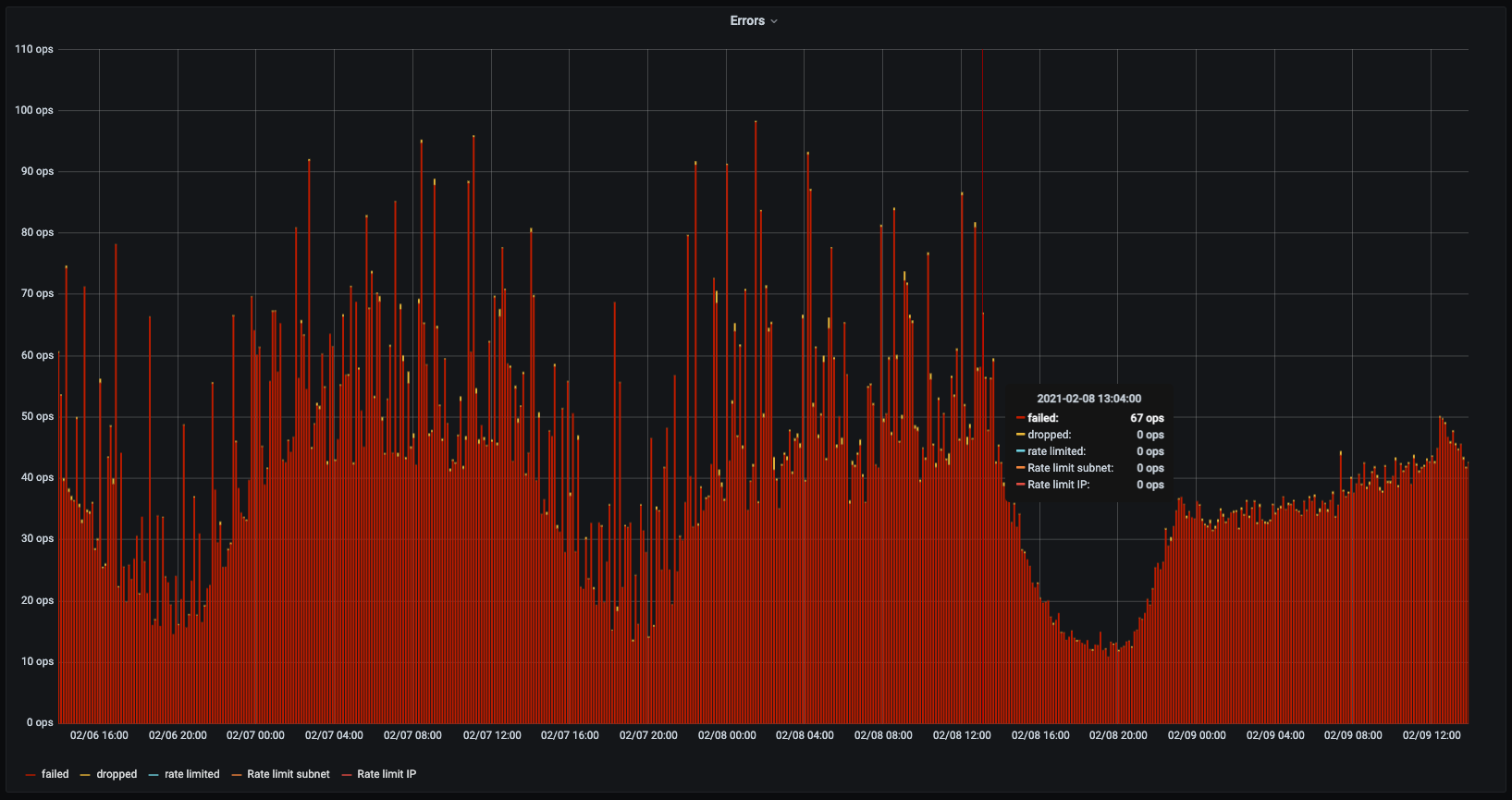1512x800 pixels.
Task: Toggle the failed series in legend
Action: [55, 774]
